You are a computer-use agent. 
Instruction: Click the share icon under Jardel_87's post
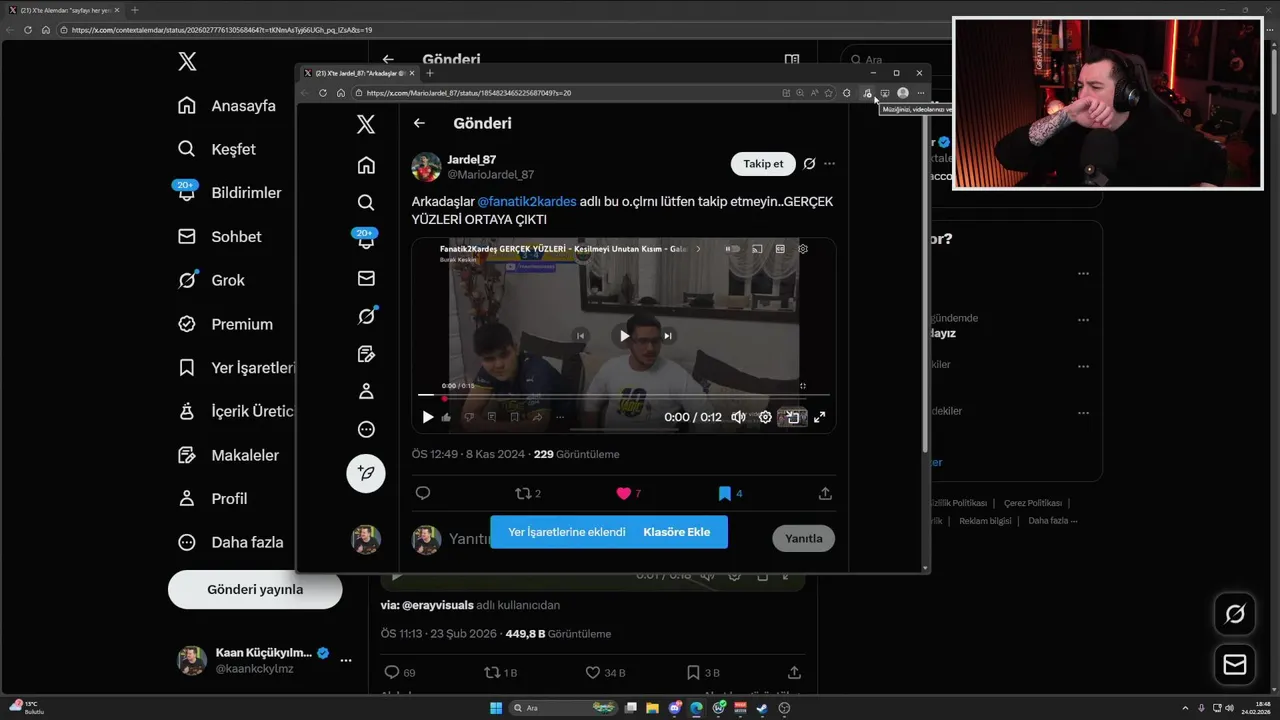click(x=825, y=493)
